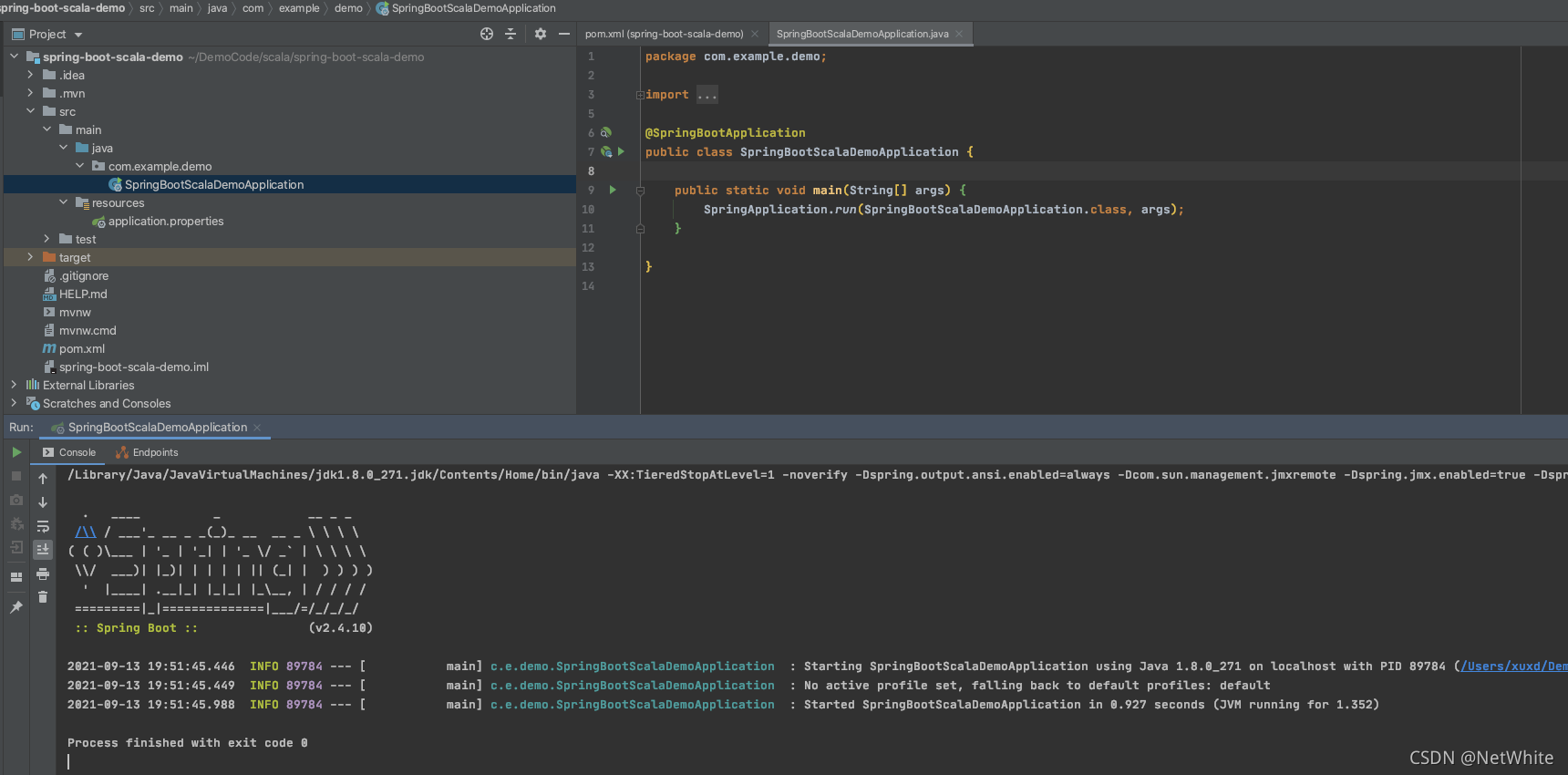Fold the main method at line 9

click(x=640, y=191)
